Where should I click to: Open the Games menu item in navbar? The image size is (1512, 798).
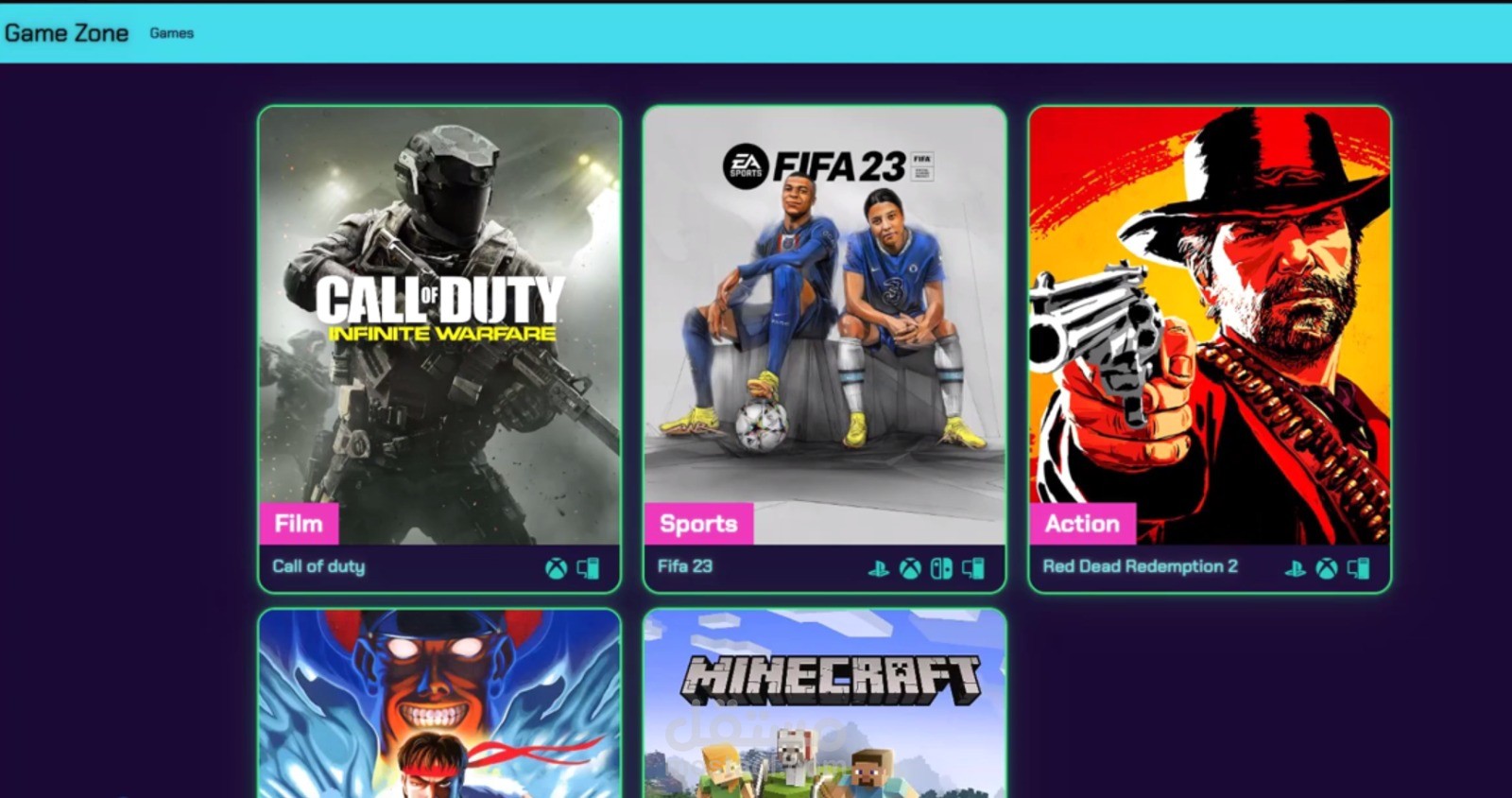pos(171,33)
